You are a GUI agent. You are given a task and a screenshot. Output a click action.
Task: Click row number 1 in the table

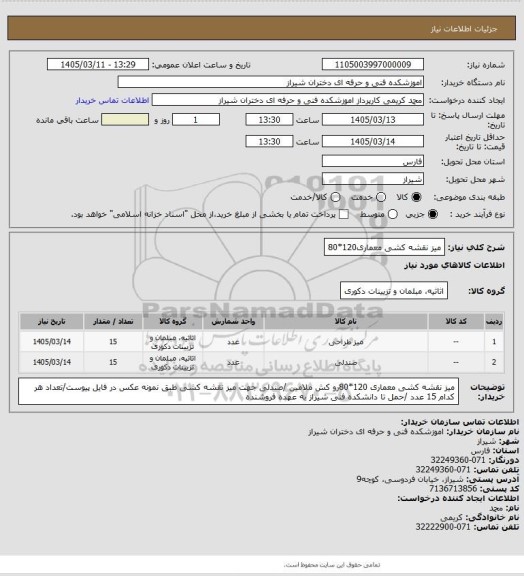pos(494,342)
